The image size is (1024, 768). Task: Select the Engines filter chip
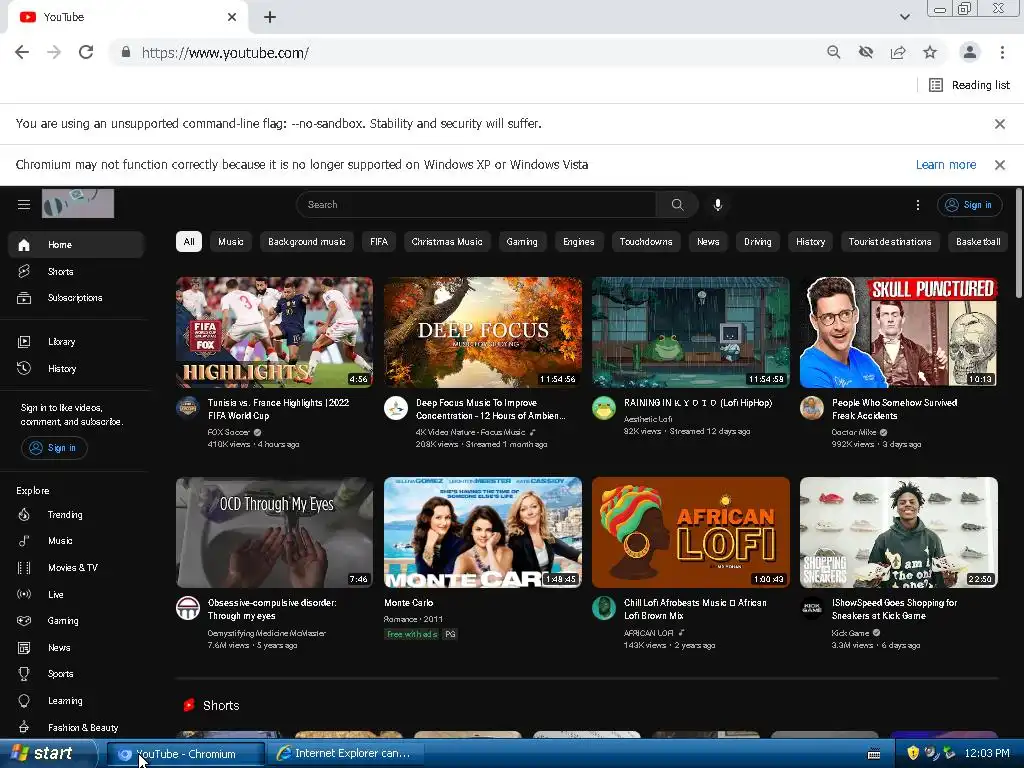click(x=579, y=242)
